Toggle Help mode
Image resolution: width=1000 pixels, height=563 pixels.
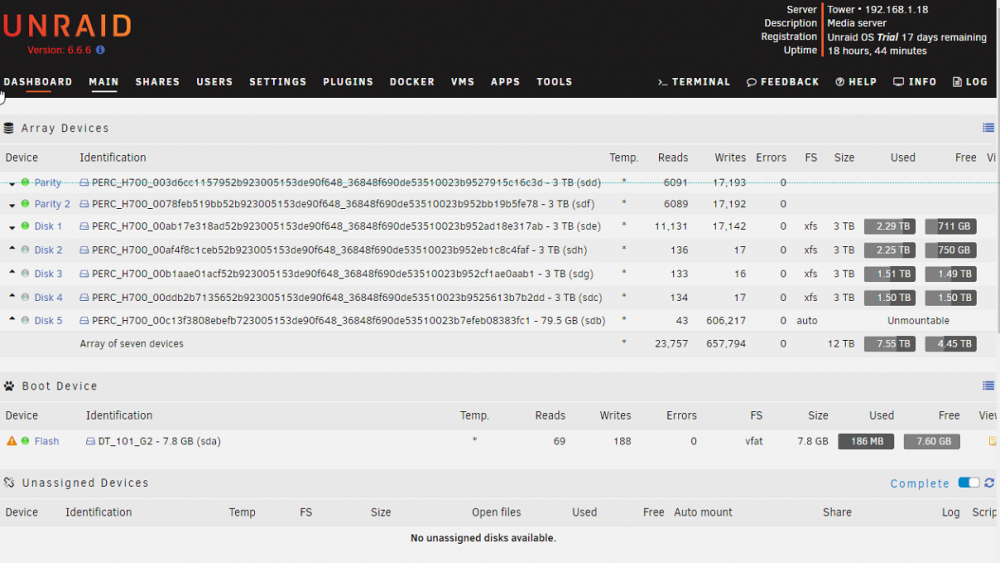click(x=856, y=82)
